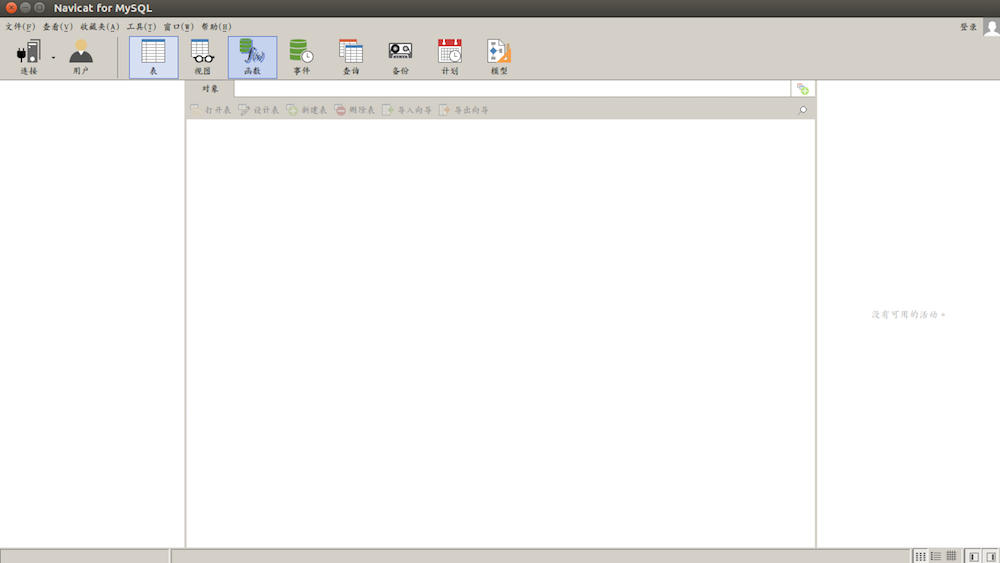Image resolution: width=1000 pixels, height=563 pixels.
Task: Open the 工具(T) menu
Action: point(141,27)
